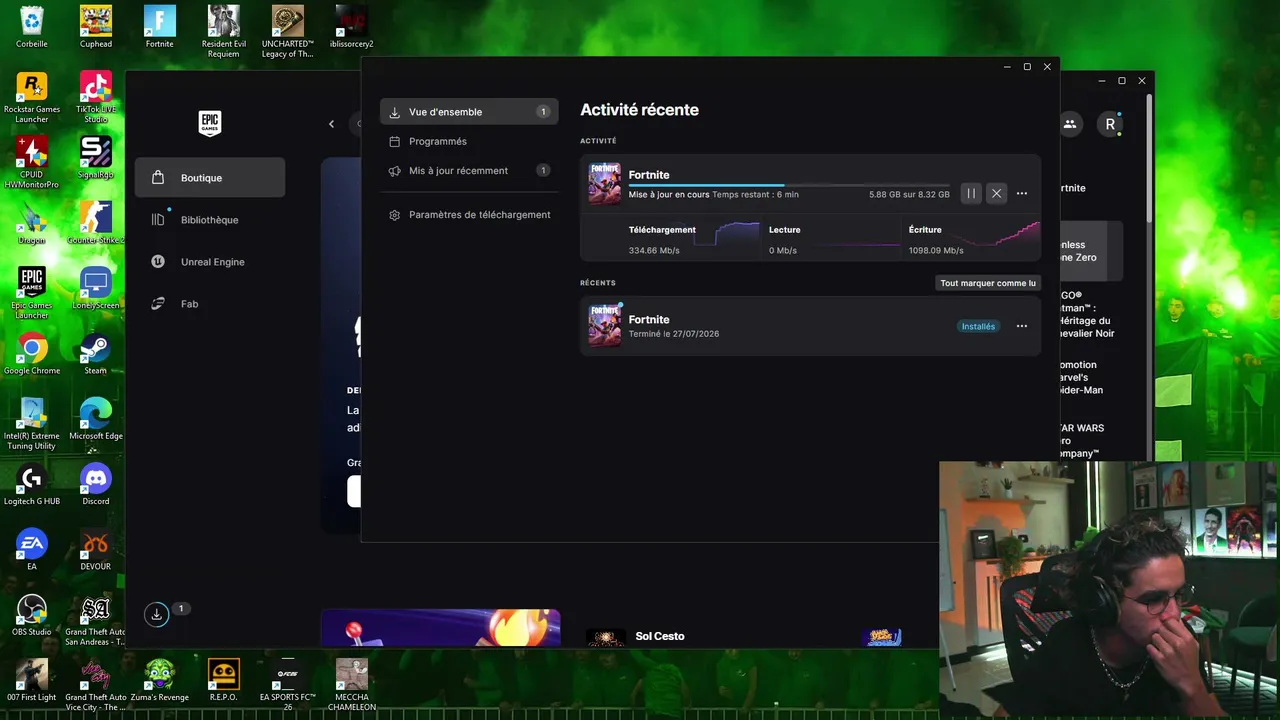
Task: Select the LonelyScreen desktop icon
Action: click(96, 289)
